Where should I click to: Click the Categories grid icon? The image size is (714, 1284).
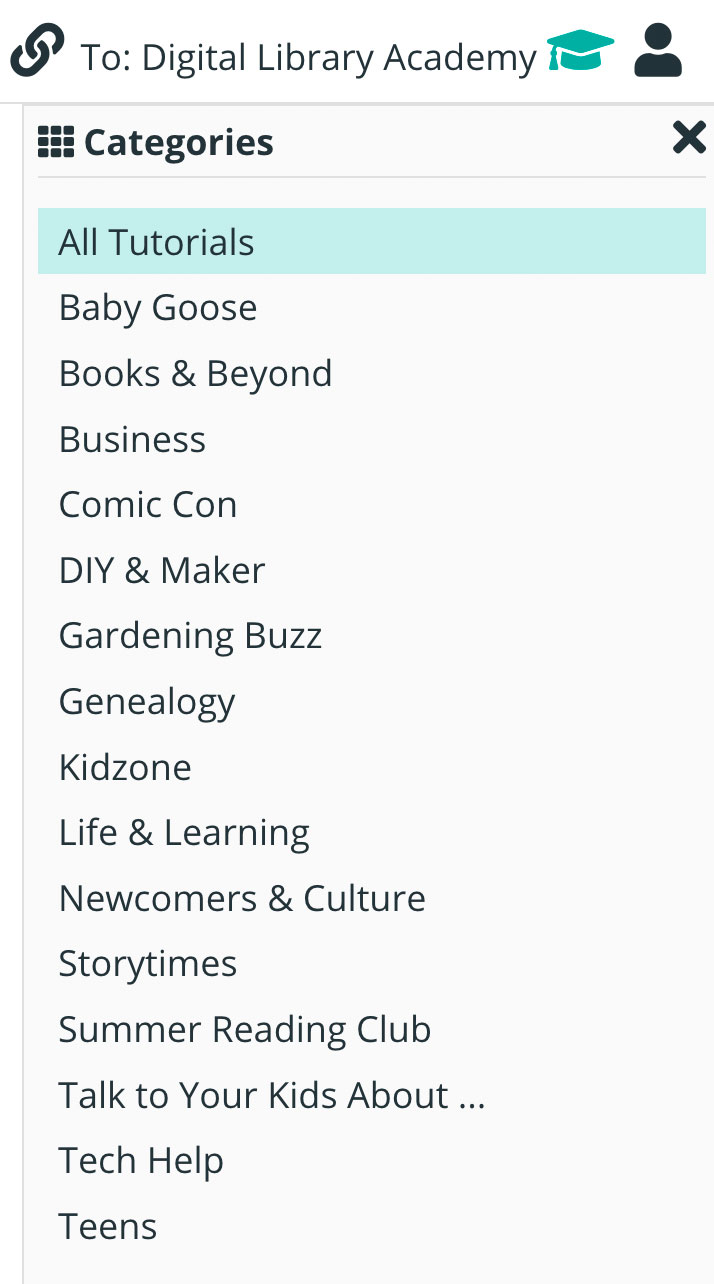tap(56, 142)
